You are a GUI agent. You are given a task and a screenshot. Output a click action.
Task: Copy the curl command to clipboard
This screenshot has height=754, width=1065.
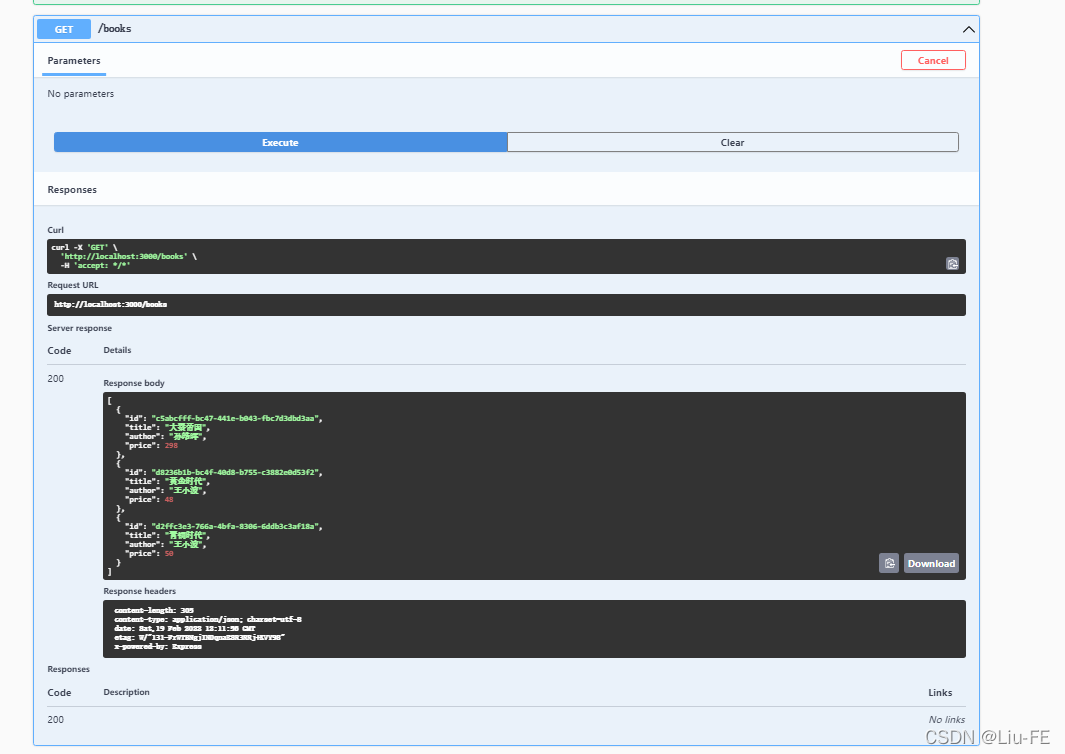tap(952, 264)
